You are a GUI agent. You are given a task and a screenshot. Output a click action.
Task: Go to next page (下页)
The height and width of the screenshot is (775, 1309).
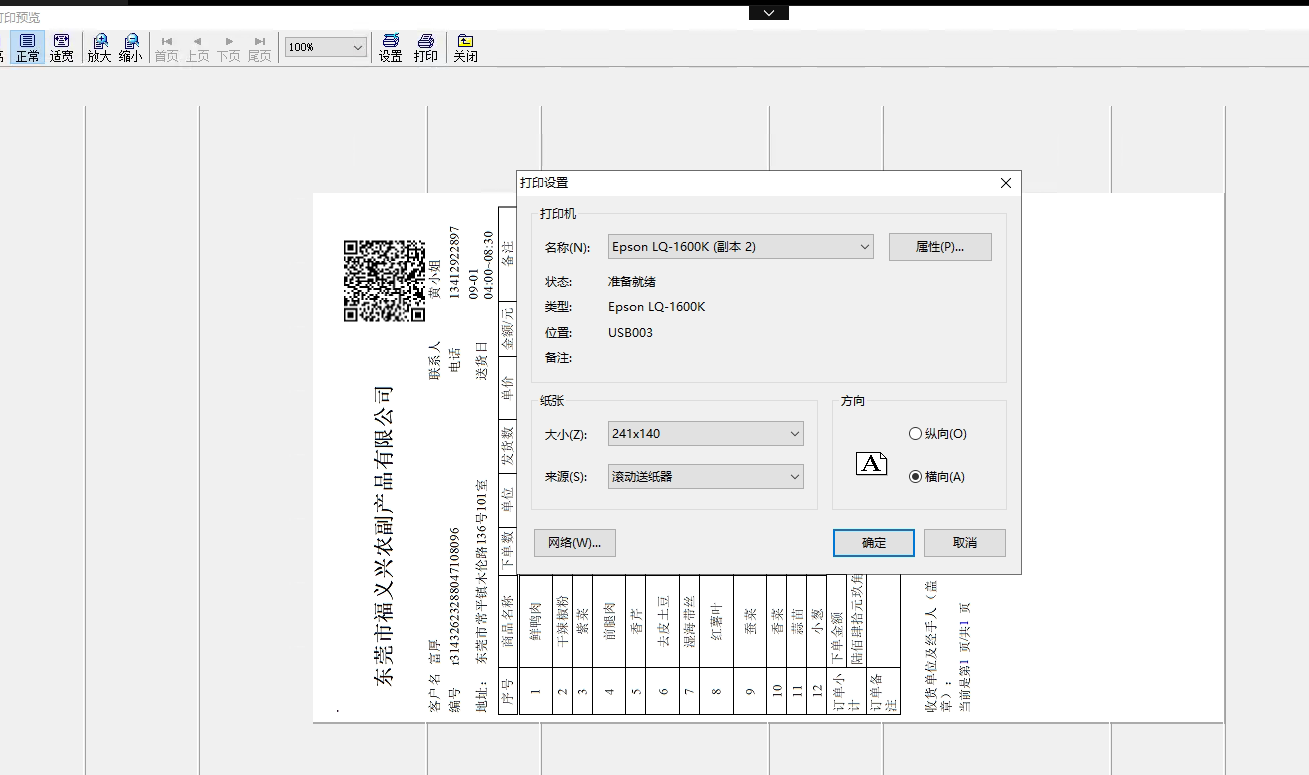229,47
